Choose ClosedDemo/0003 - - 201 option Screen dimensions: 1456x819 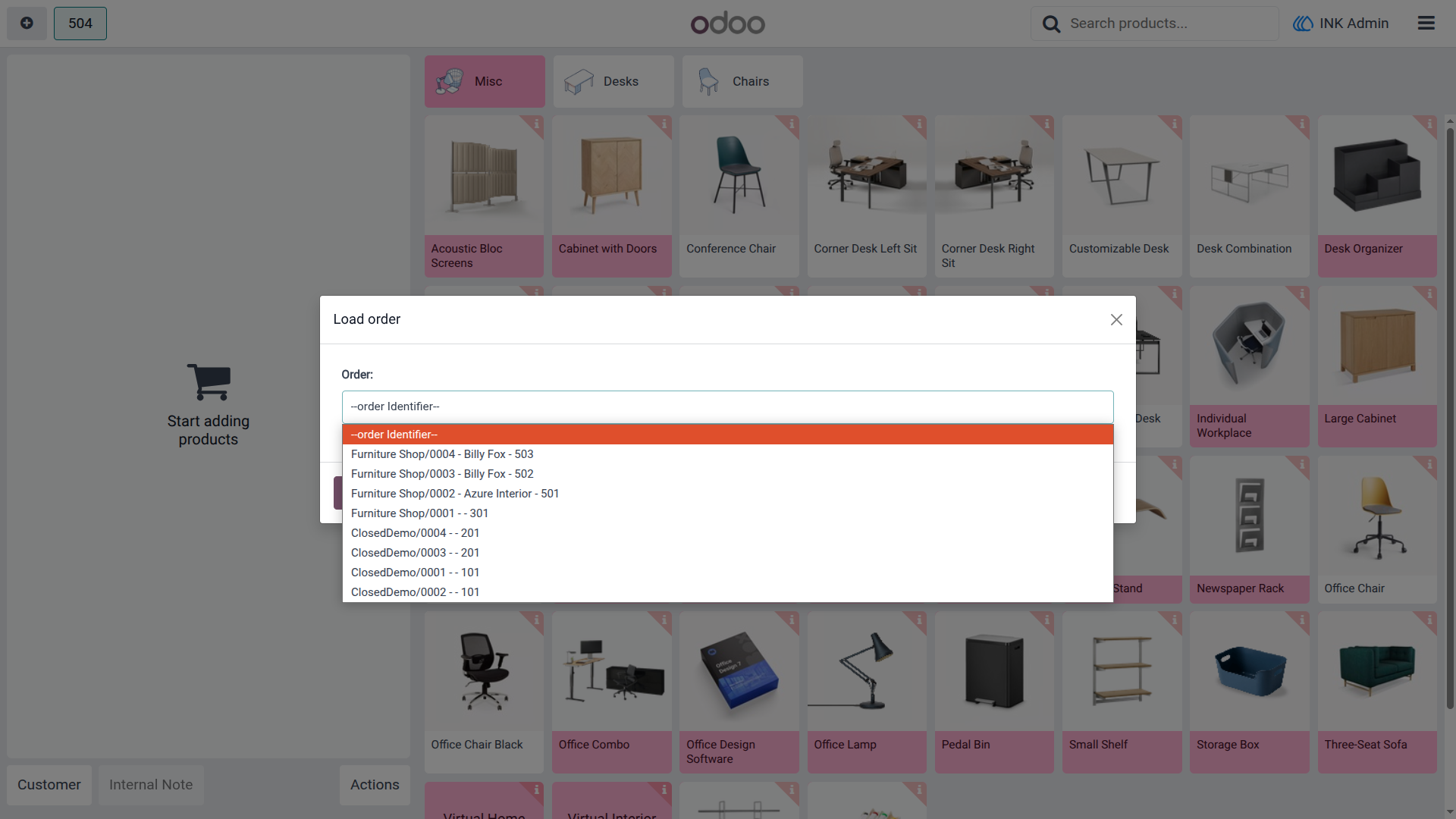(x=727, y=553)
